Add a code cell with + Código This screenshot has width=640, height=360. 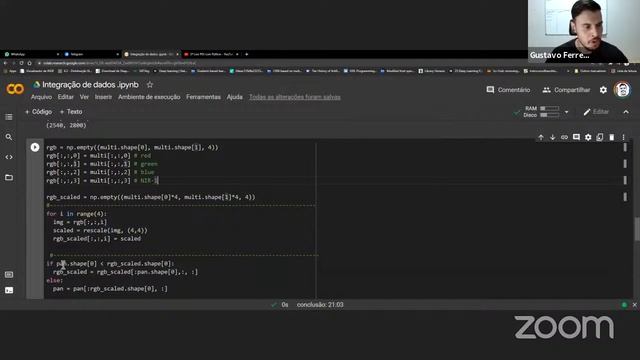click(x=38, y=112)
